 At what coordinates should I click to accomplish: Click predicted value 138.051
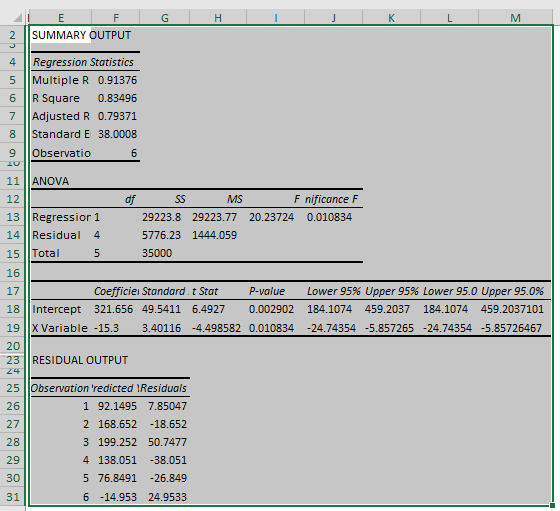coord(117,460)
